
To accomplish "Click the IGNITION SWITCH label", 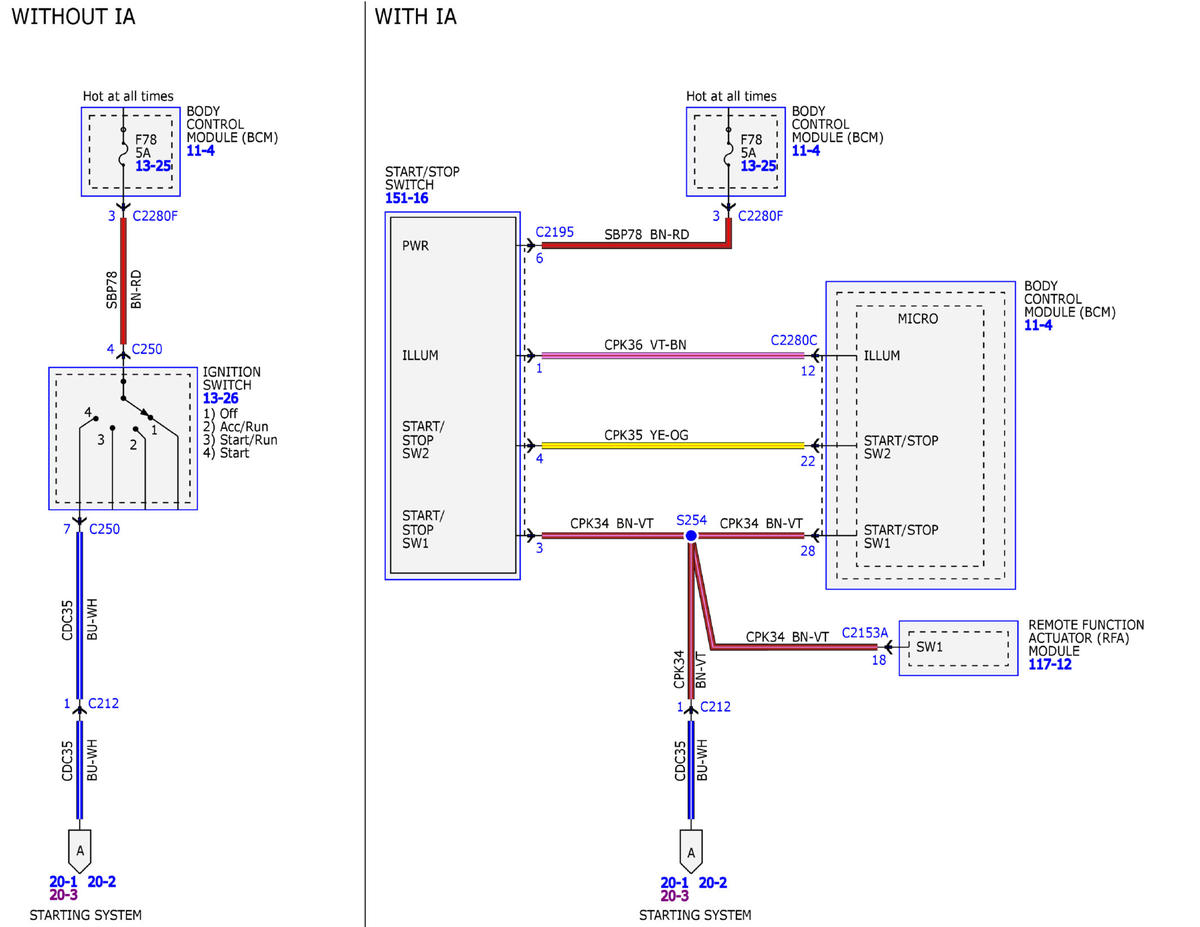I will pos(234,378).
